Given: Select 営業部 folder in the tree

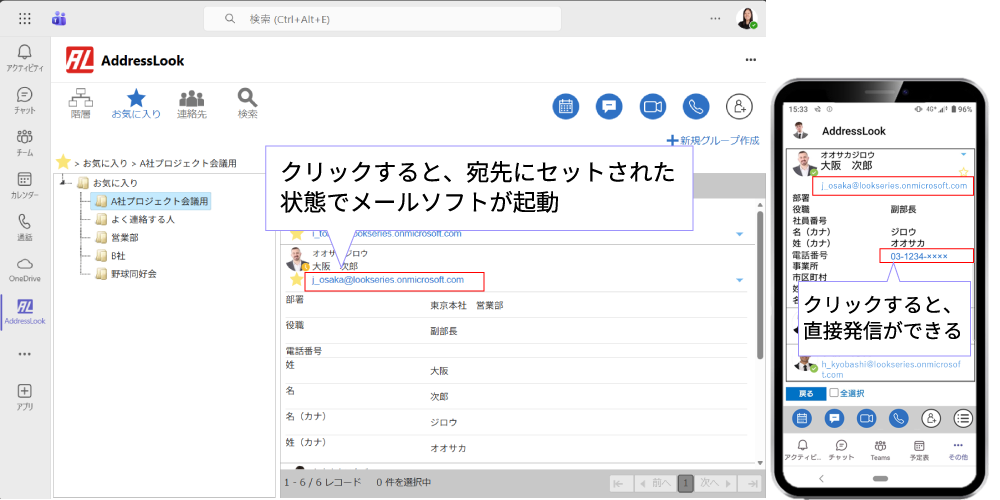Looking at the screenshot, I should (124, 238).
